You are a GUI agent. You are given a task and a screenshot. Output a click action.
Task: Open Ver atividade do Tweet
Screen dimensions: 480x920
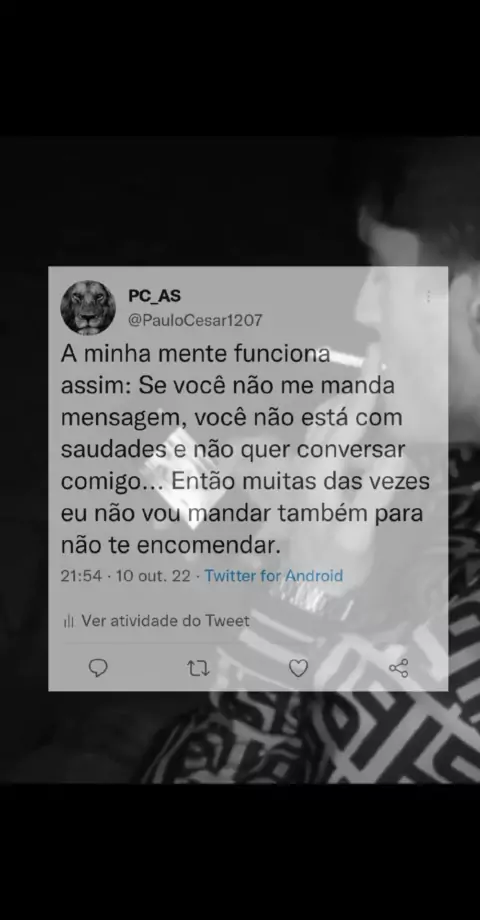point(165,621)
